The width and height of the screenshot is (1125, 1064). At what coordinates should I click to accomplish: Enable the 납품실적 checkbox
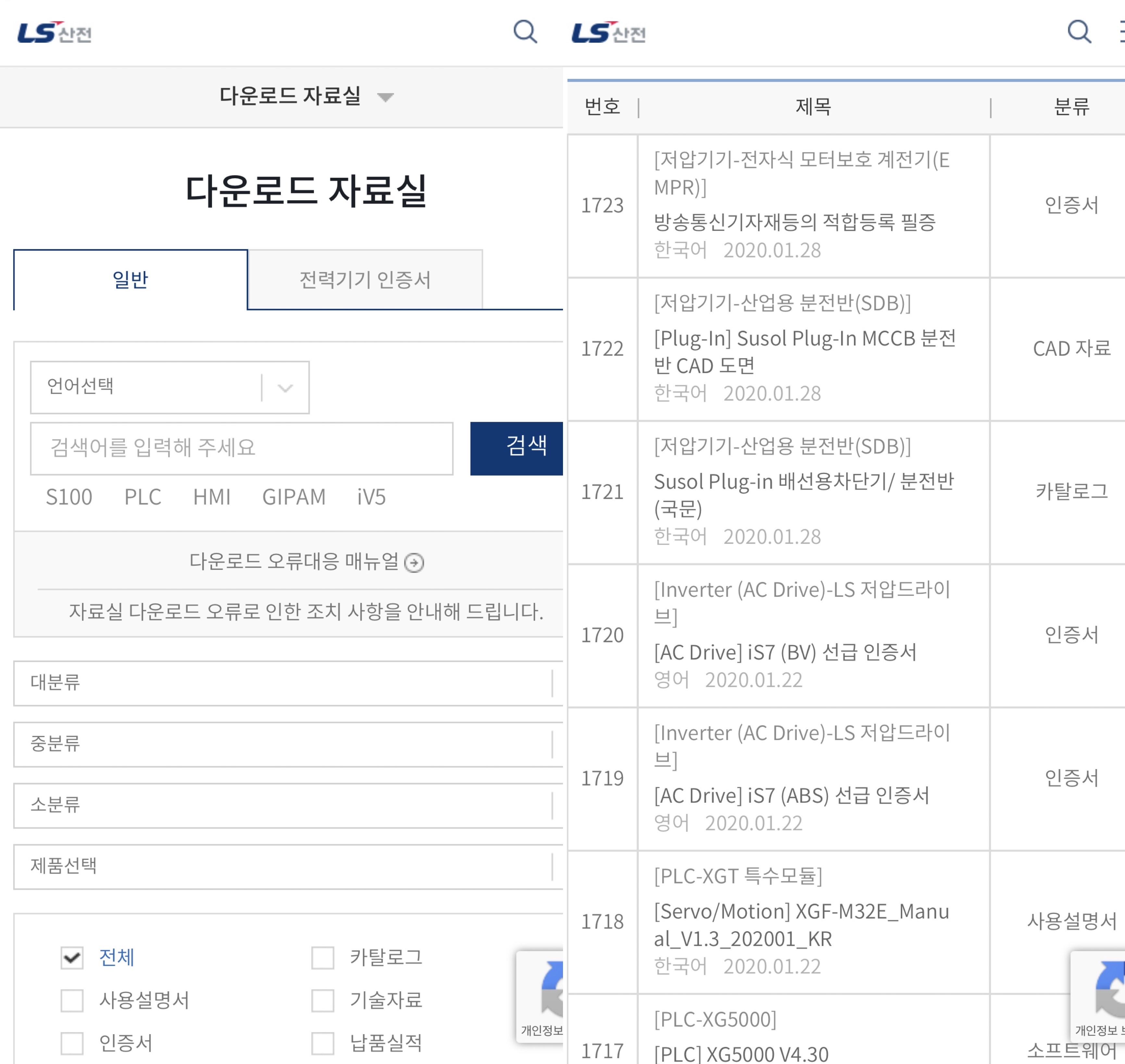tap(323, 1043)
